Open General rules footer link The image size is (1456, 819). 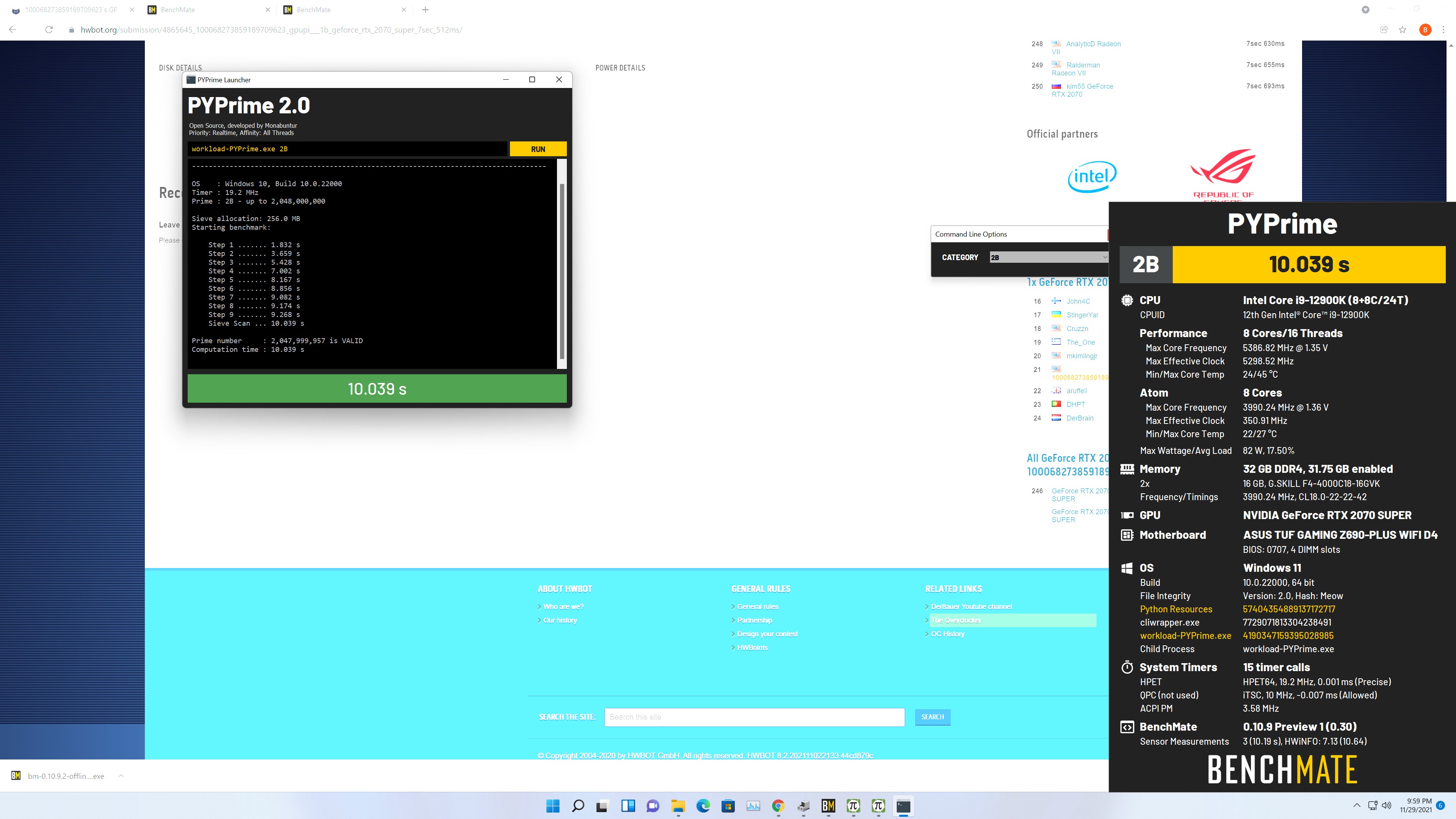point(758,607)
